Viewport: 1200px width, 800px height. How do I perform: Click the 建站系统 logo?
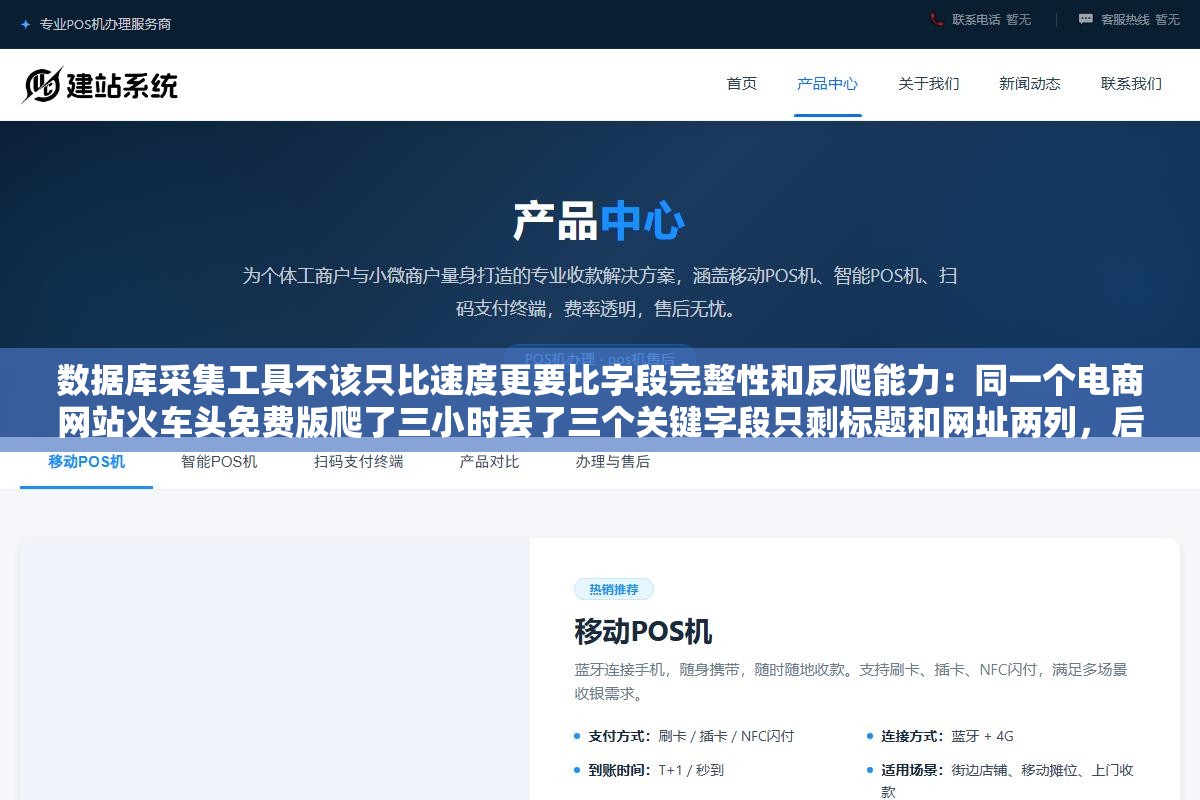pos(100,85)
